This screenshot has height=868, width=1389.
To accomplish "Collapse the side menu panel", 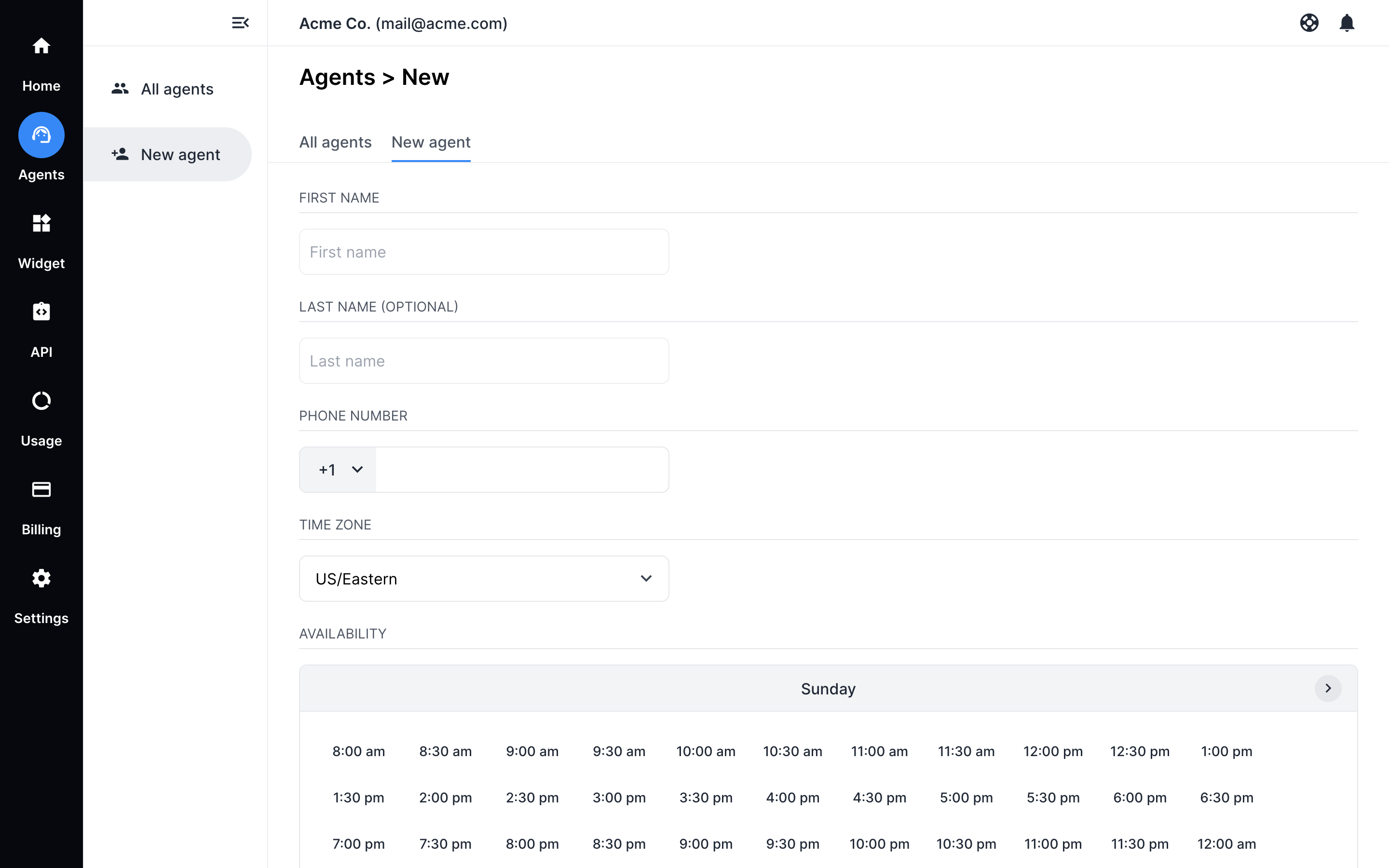I will pos(240,23).
